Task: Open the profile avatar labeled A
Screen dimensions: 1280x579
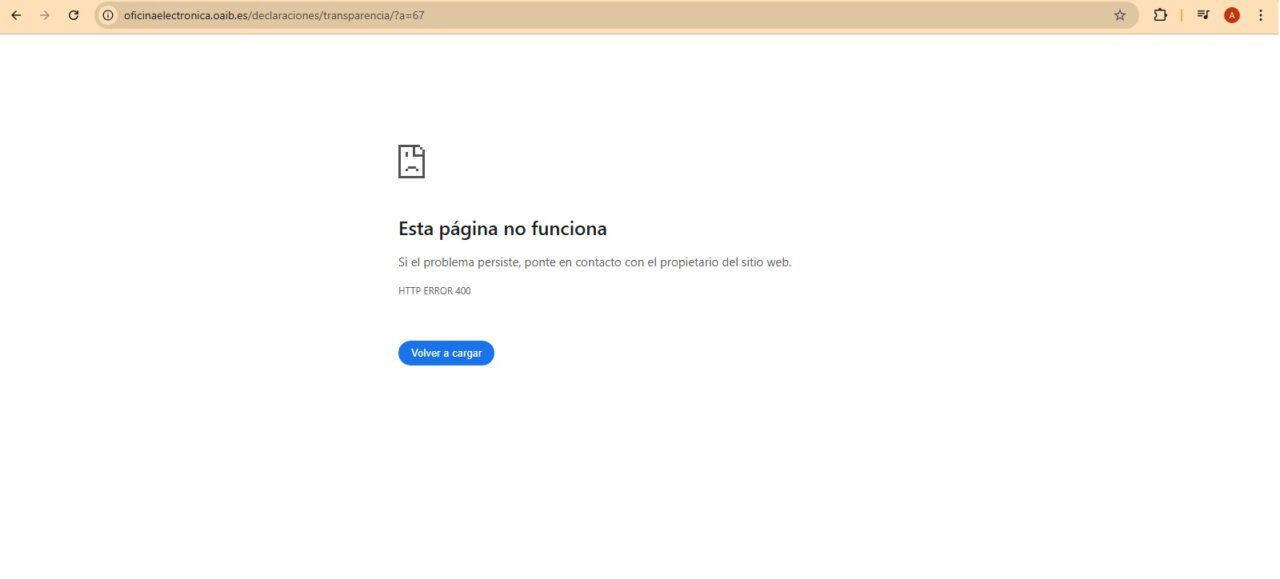Action: 1232,15
